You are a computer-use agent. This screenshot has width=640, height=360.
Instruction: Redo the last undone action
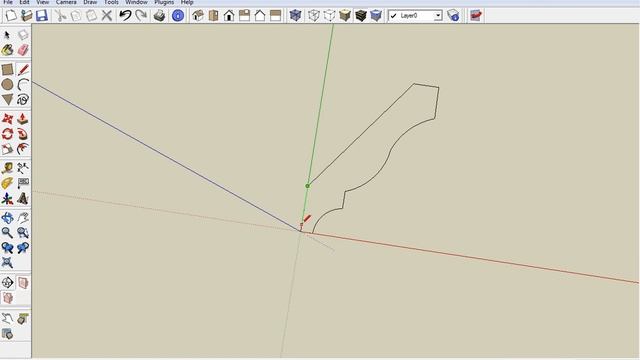141,16
